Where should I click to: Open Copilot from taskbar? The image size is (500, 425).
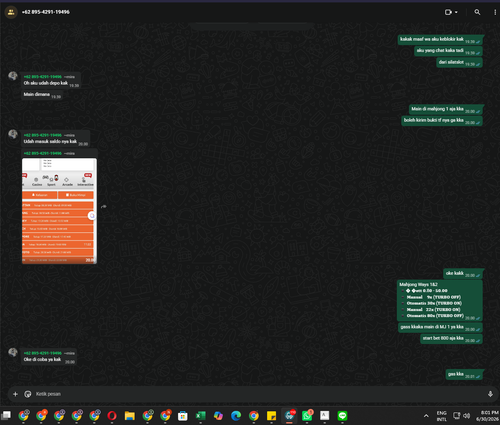218,416
